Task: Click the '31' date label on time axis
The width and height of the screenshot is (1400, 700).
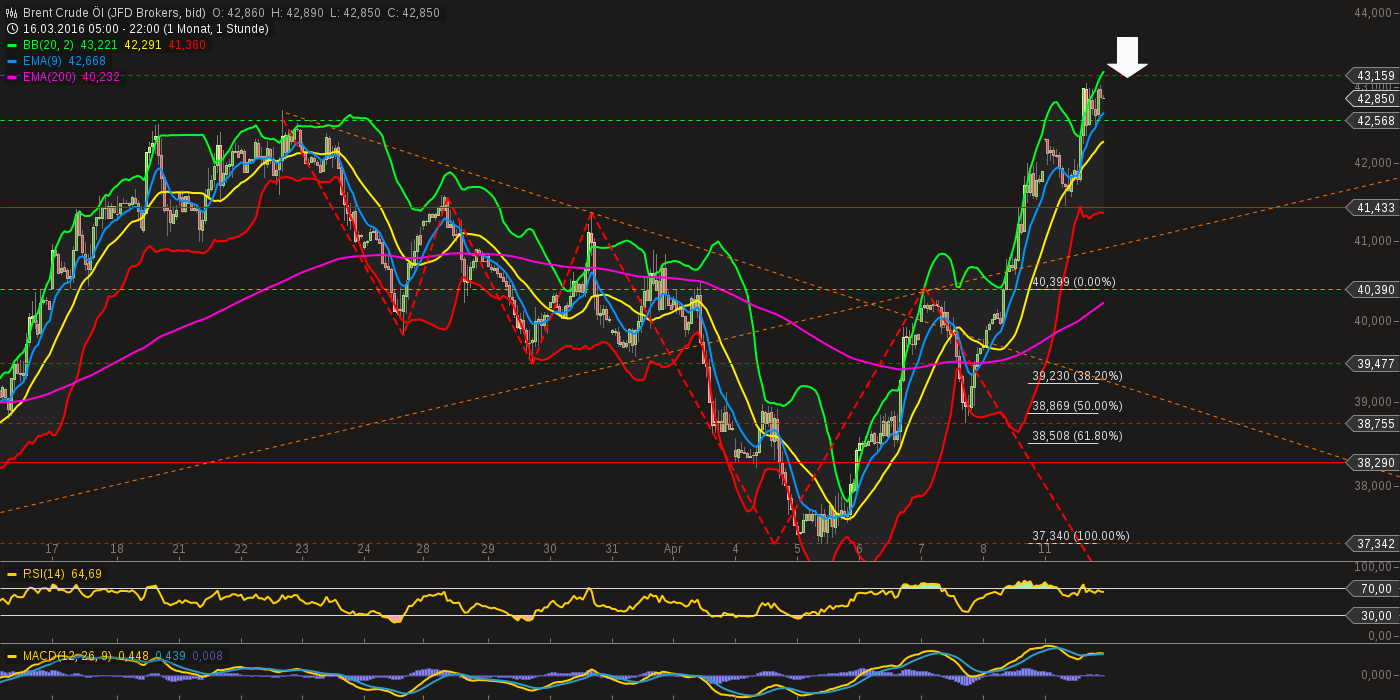Action: click(612, 550)
